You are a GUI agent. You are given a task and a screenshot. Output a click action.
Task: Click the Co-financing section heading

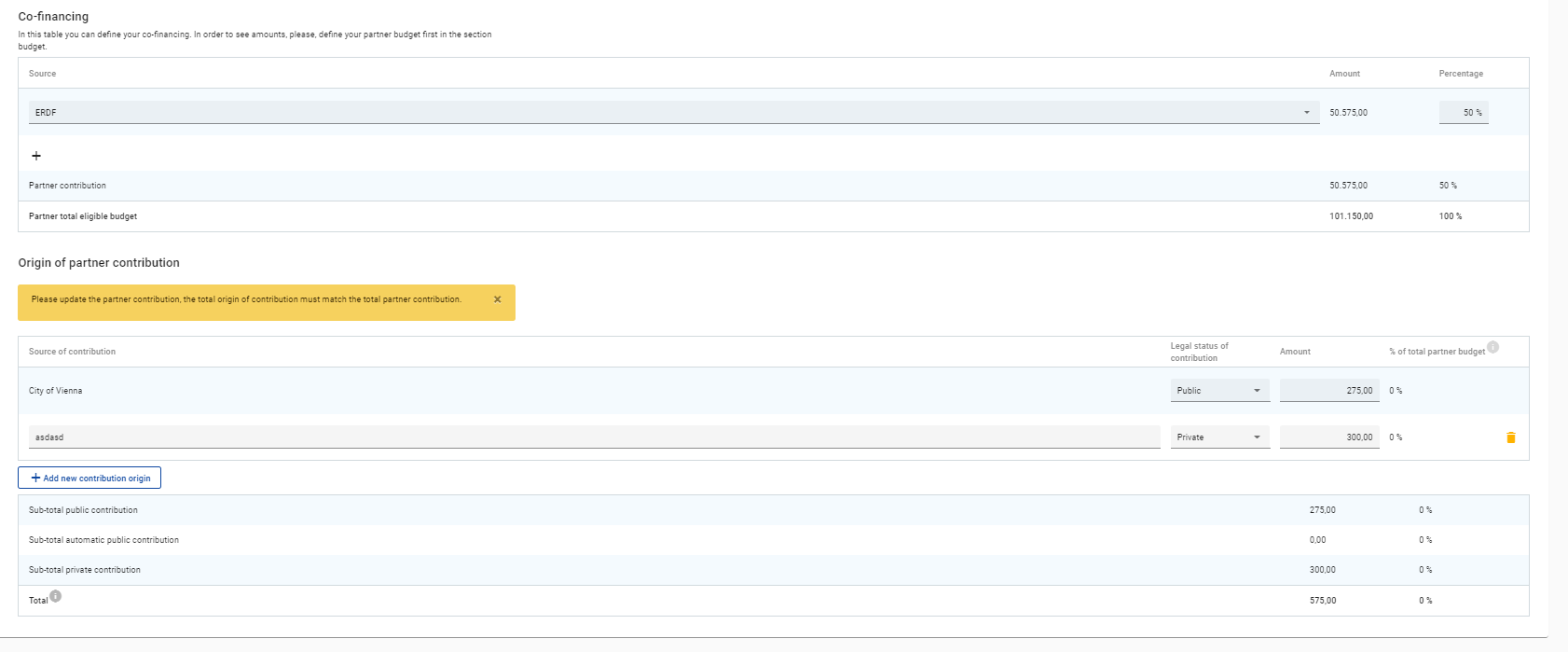pyautogui.click(x=53, y=17)
